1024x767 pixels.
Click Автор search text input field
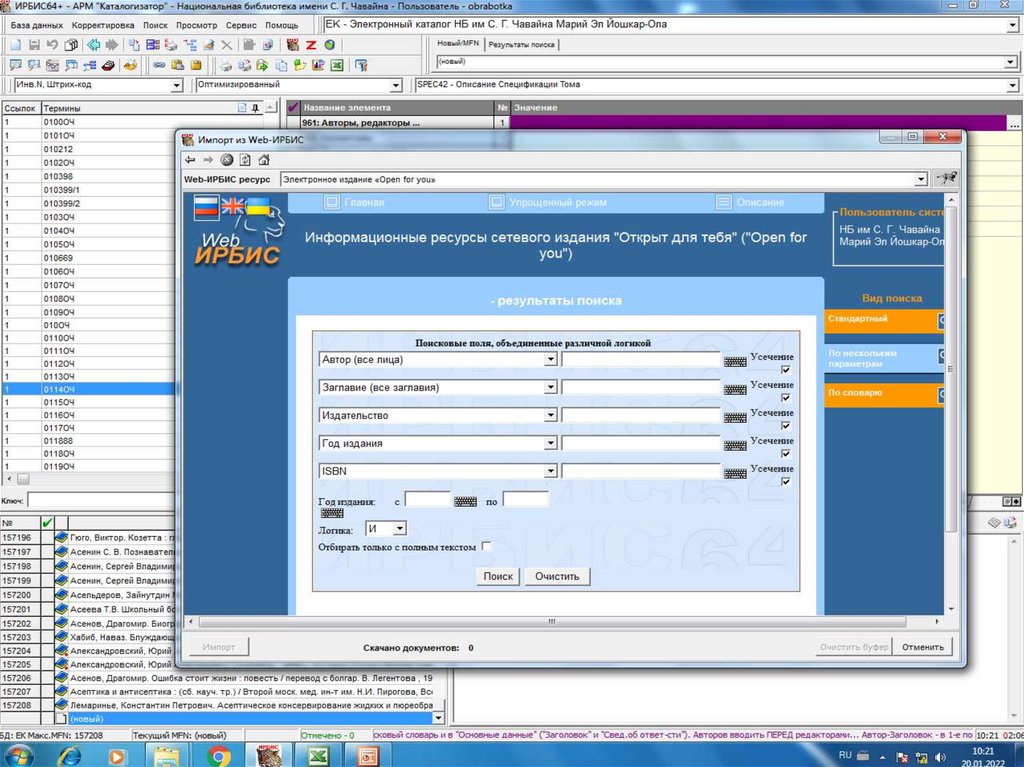tap(641, 359)
